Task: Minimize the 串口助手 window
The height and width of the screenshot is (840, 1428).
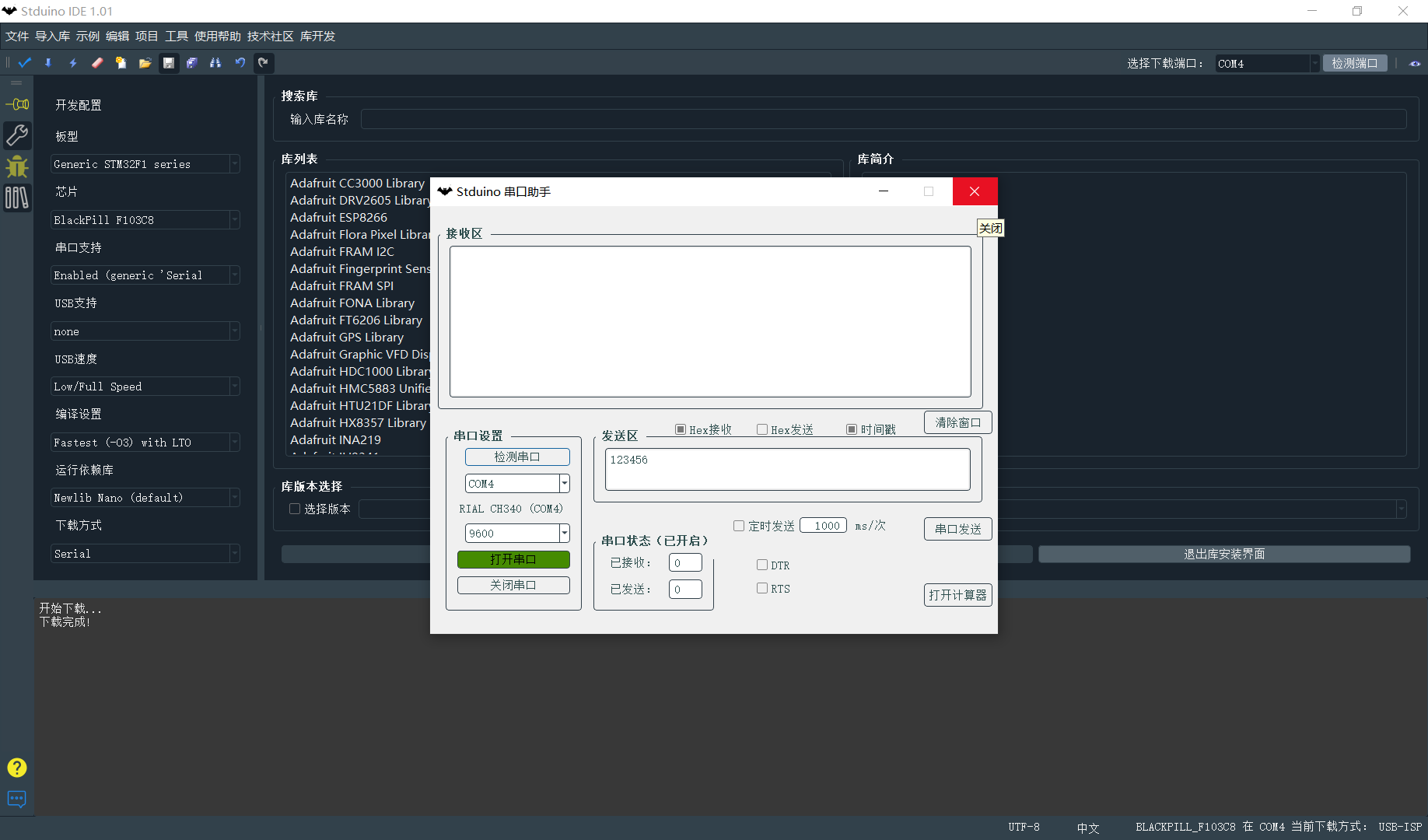Action: point(884,191)
